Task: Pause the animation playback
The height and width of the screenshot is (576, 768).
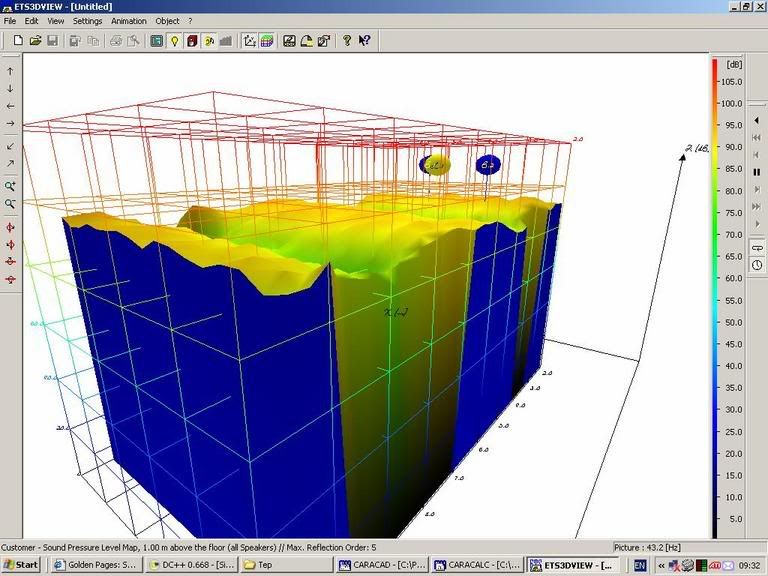Action: (x=757, y=171)
